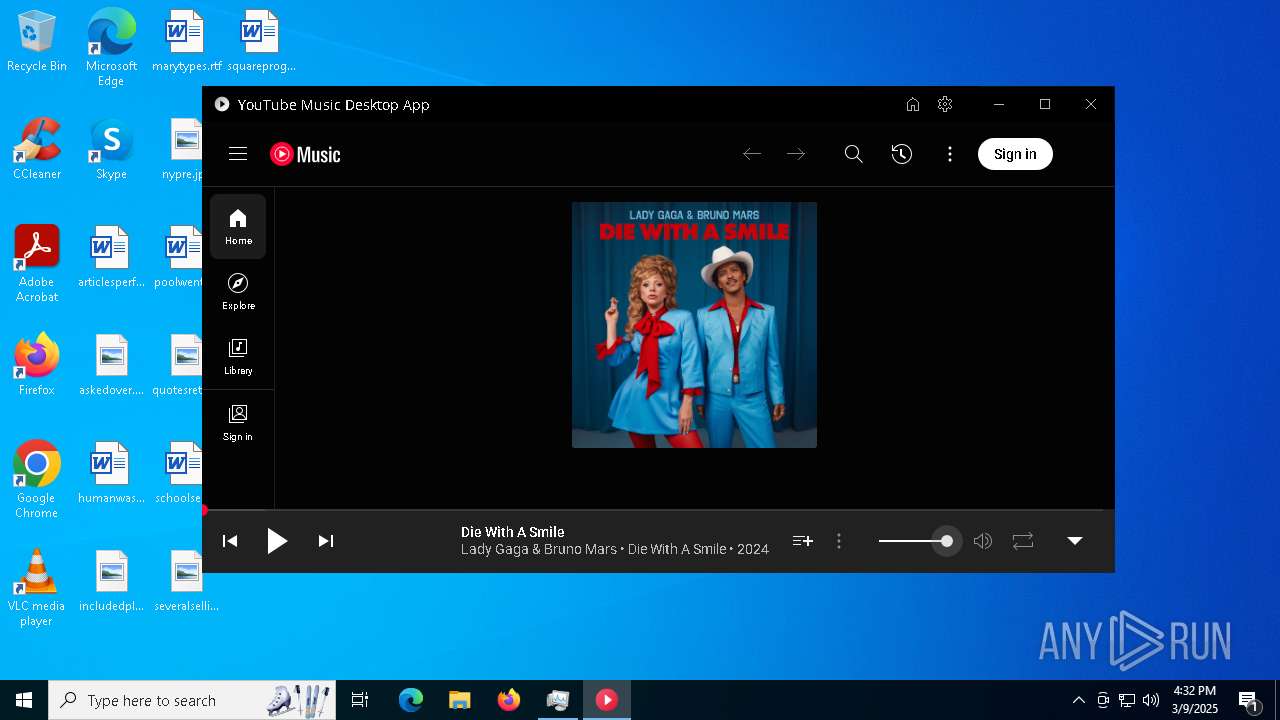This screenshot has width=1280, height=720.
Task: Click Die With A Smile album art
Action: click(x=694, y=325)
